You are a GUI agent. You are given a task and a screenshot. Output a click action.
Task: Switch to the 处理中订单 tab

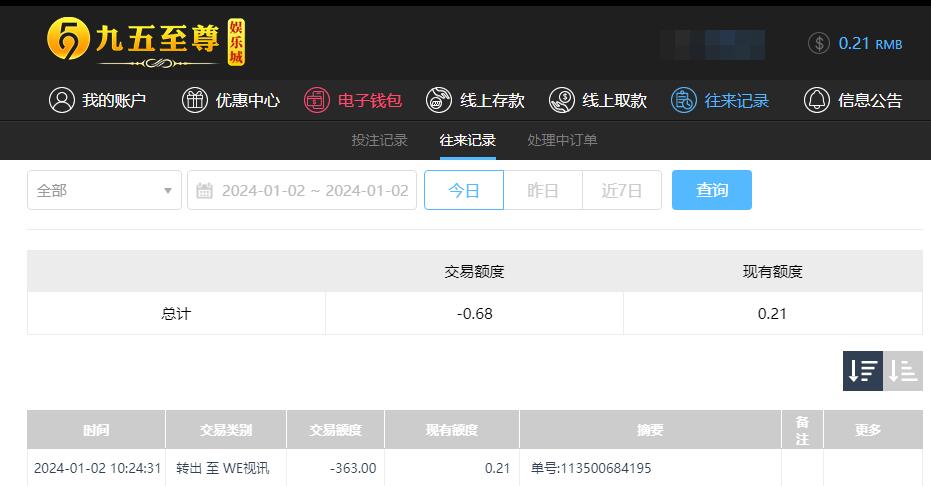562,141
